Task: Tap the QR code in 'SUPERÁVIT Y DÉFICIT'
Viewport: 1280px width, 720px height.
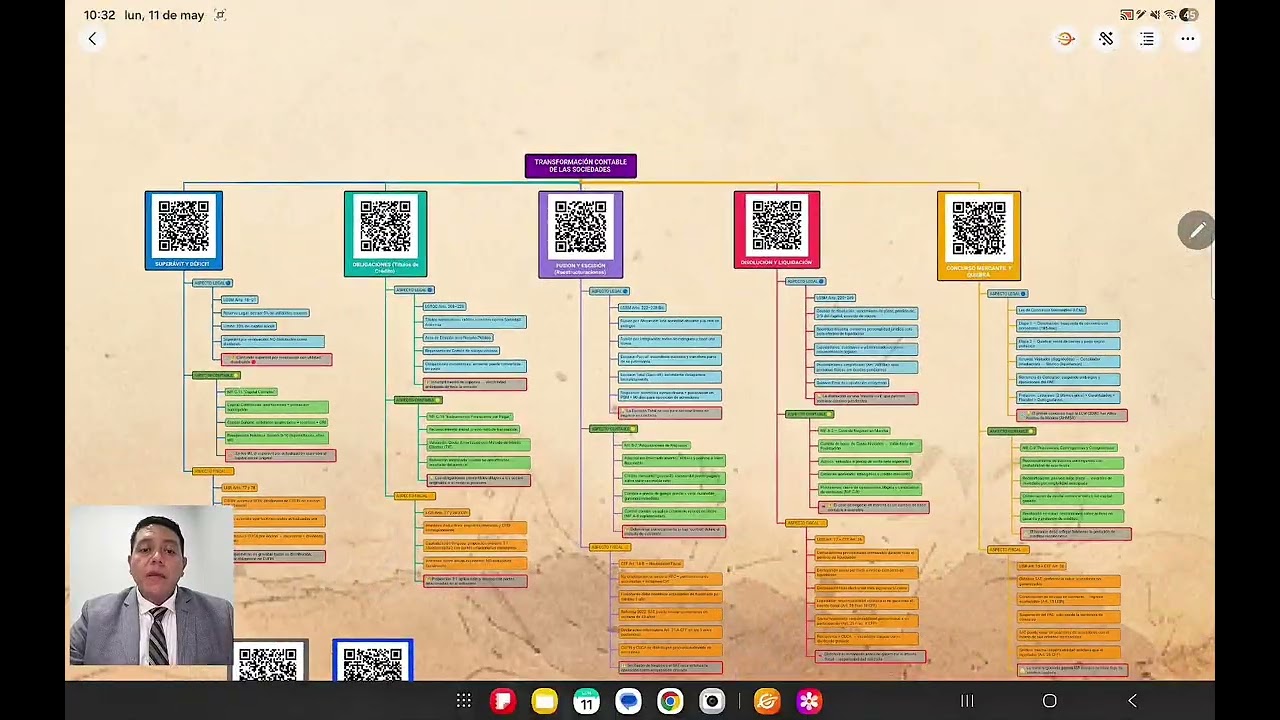Action: [184, 226]
